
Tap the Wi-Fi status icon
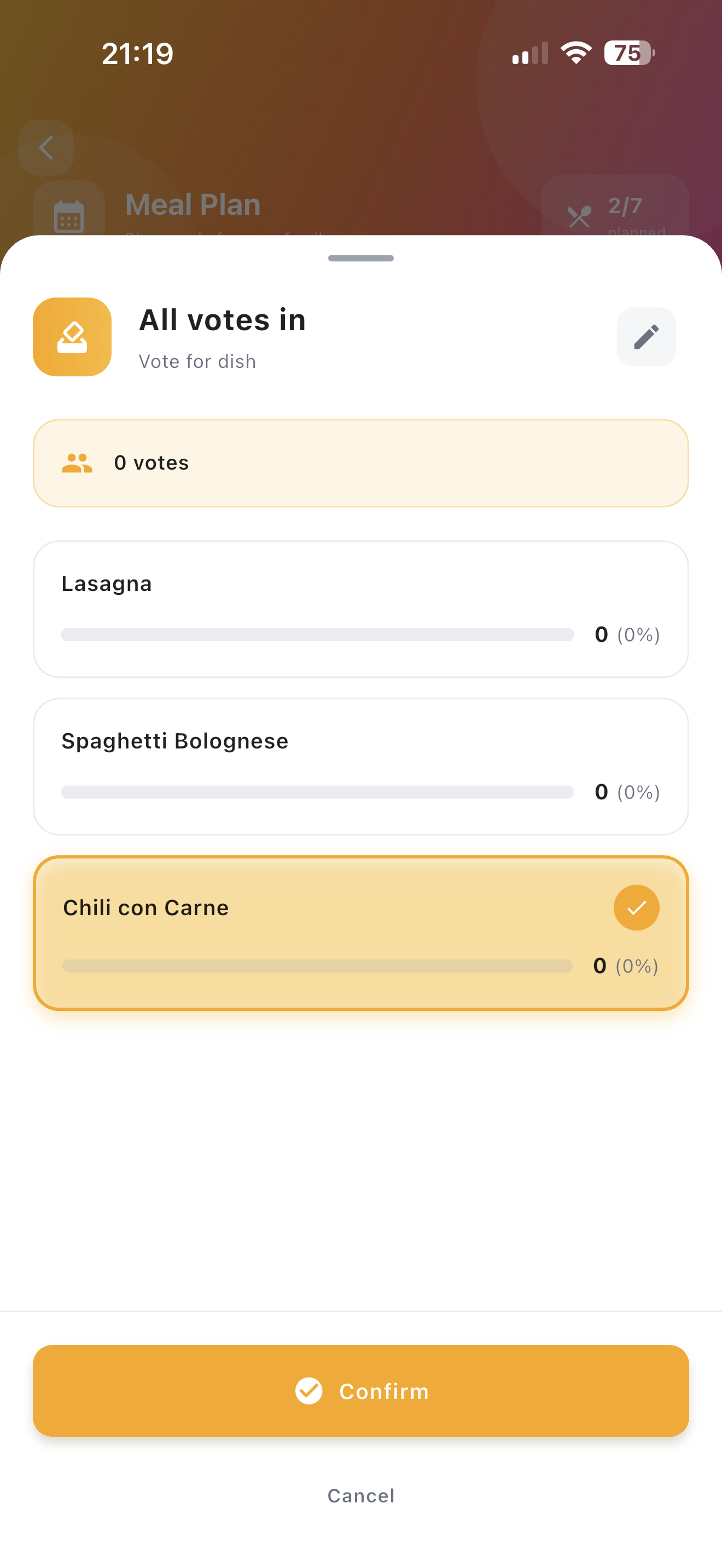tap(576, 53)
